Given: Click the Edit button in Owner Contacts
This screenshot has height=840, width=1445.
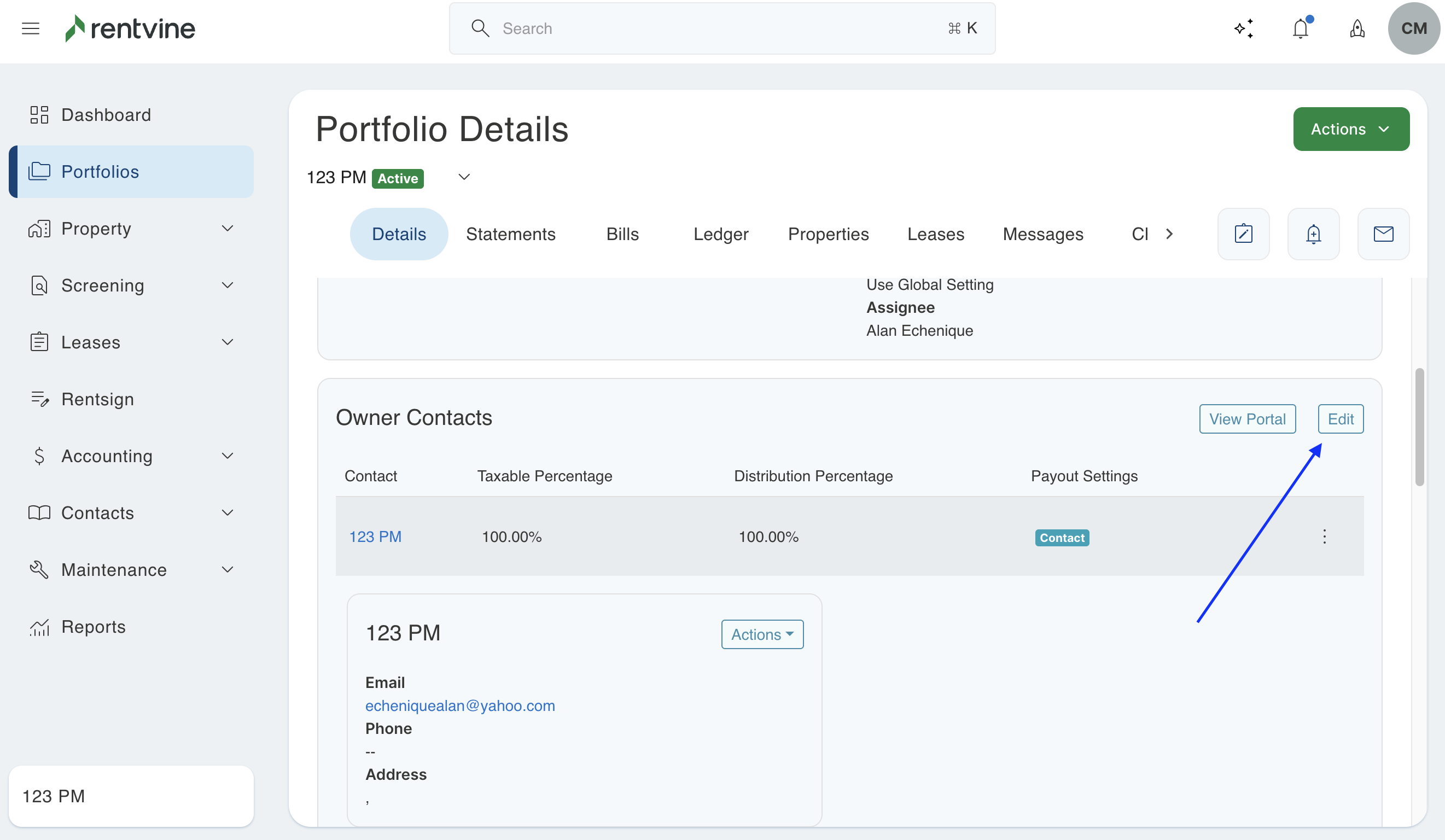Looking at the screenshot, I should click(1340, 419).
